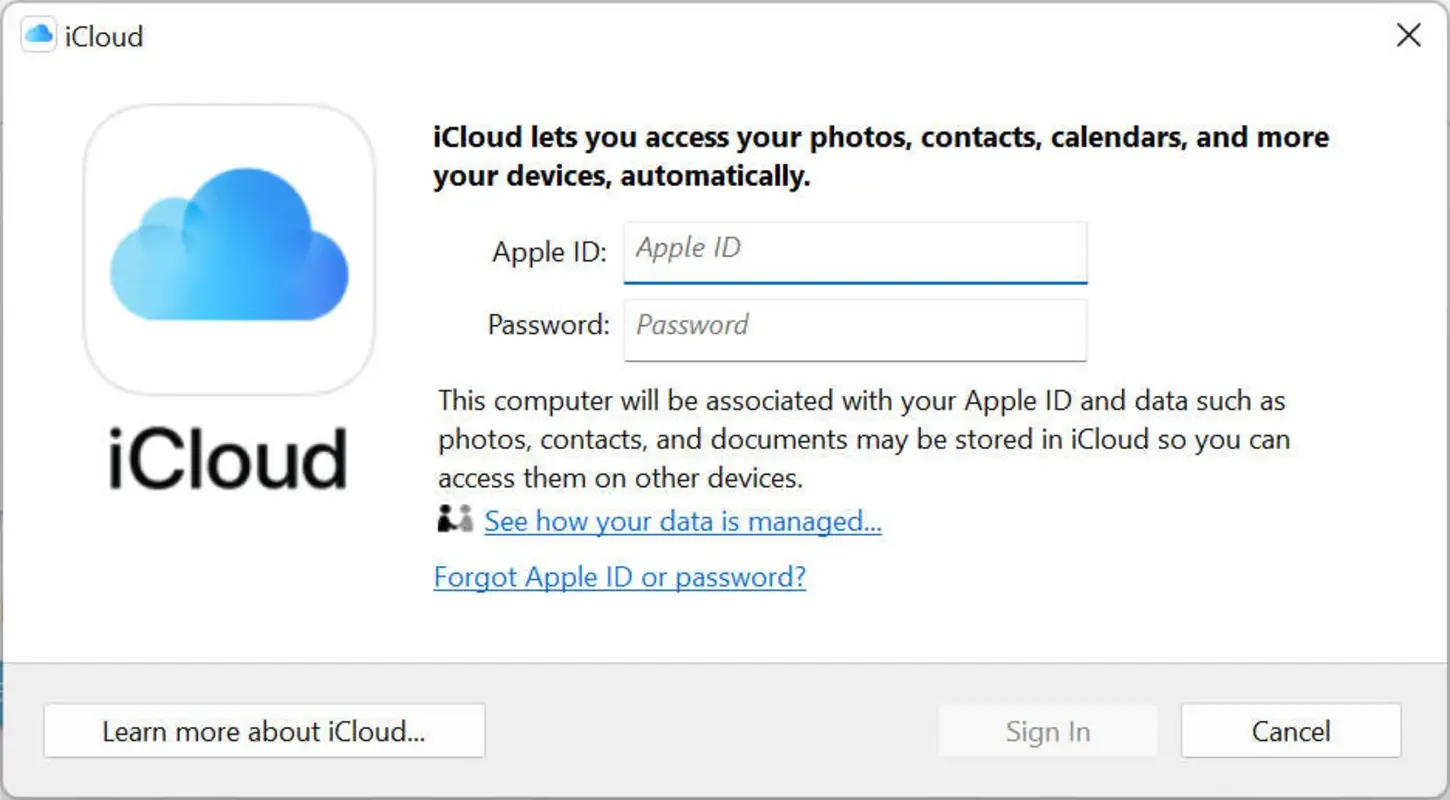Image resolution: width=1450 pixels, height=800 pixels.
Task: Click the headline about accessing photos and contacts
Action: (x=880, y=156)
